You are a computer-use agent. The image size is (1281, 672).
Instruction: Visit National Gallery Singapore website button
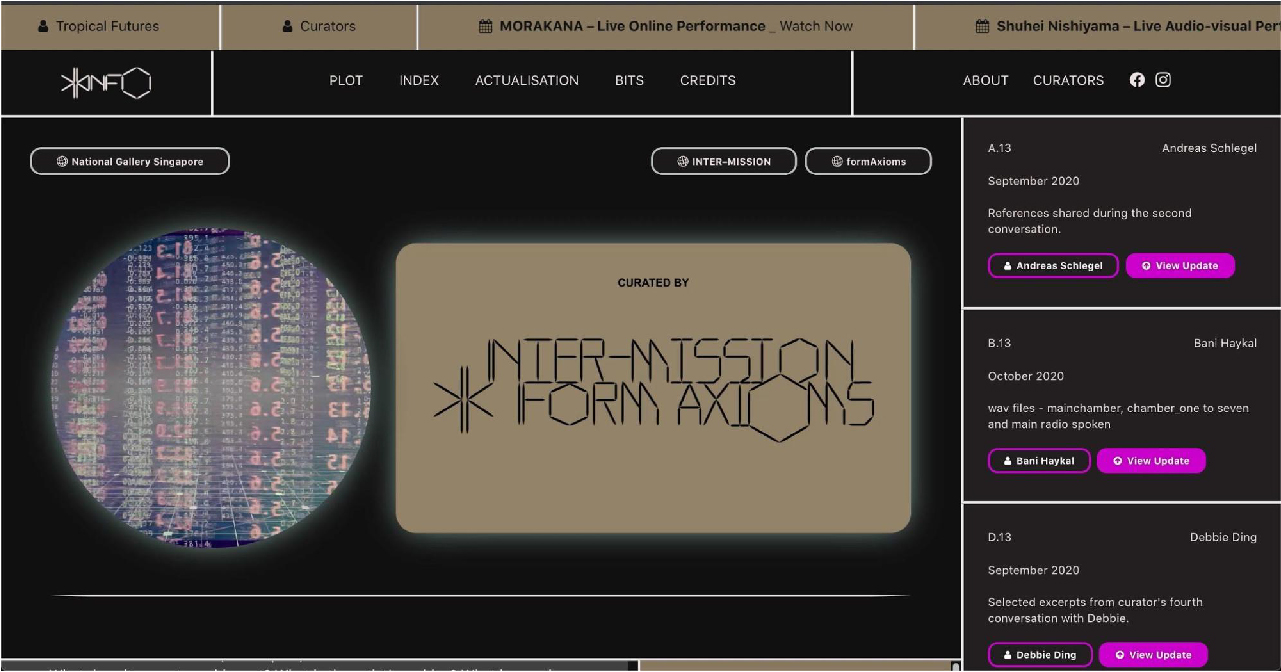coord(130,161)
